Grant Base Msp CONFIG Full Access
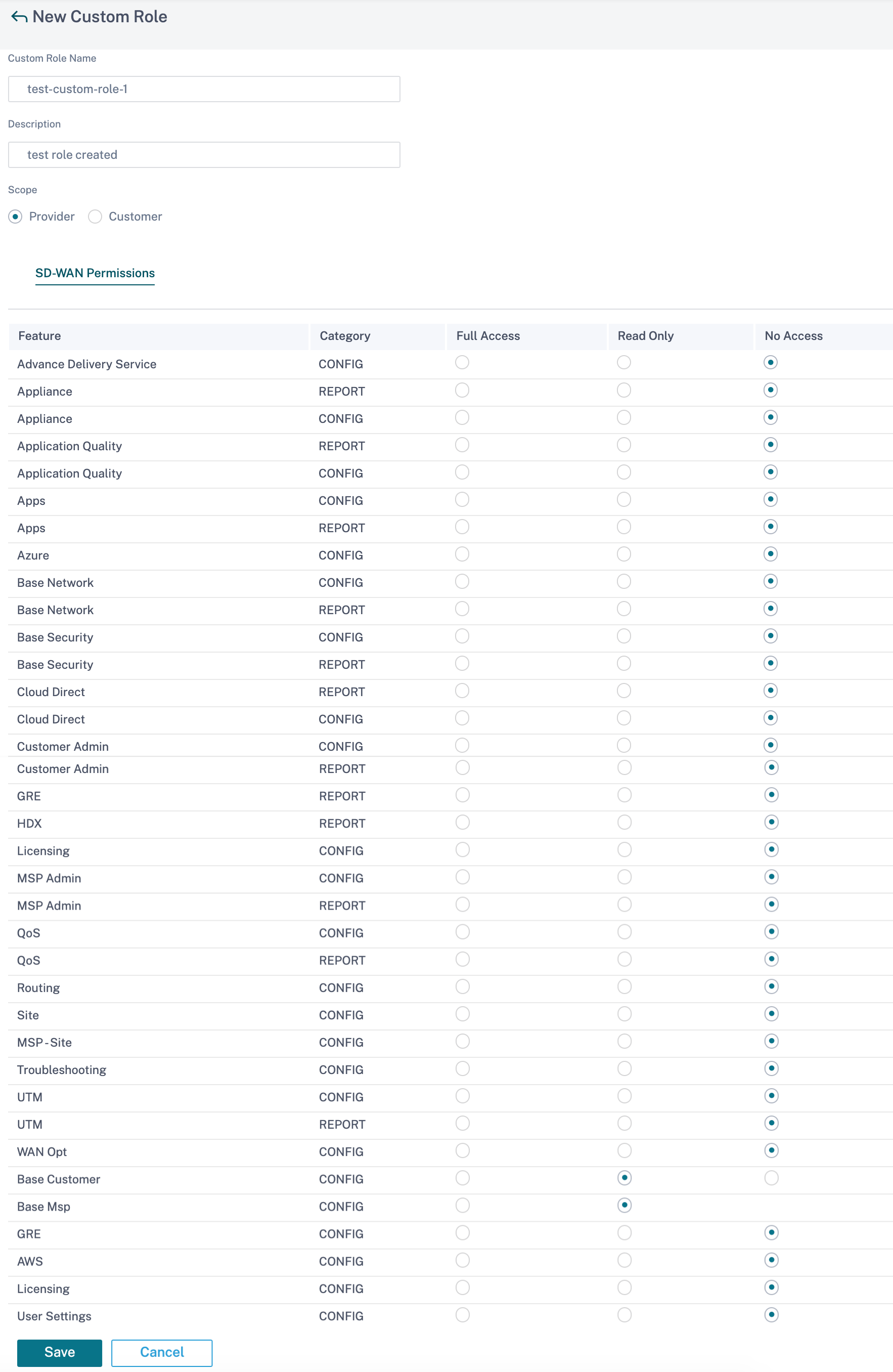 (x=463, y=1206)
